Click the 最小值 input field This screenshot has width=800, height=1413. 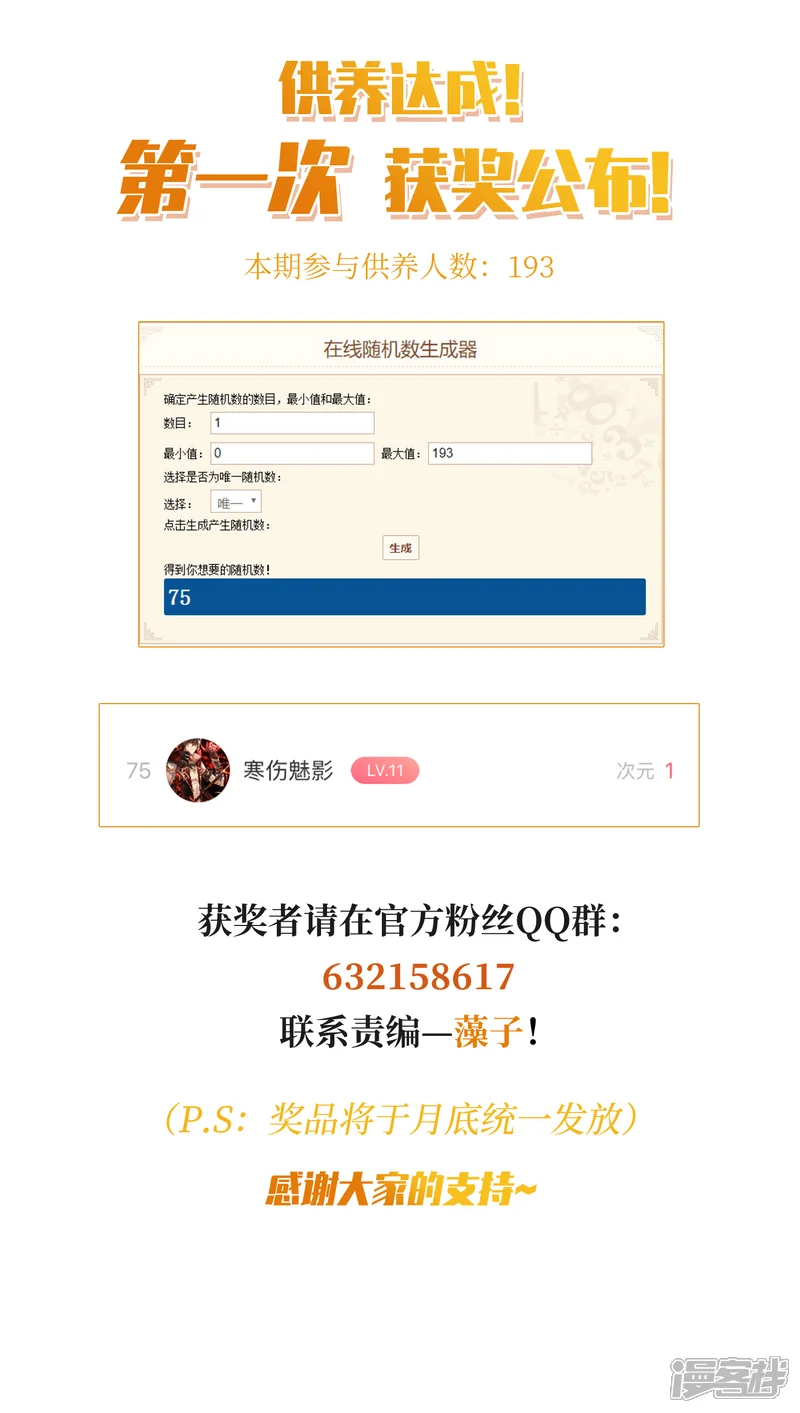(x=292, y=453)
